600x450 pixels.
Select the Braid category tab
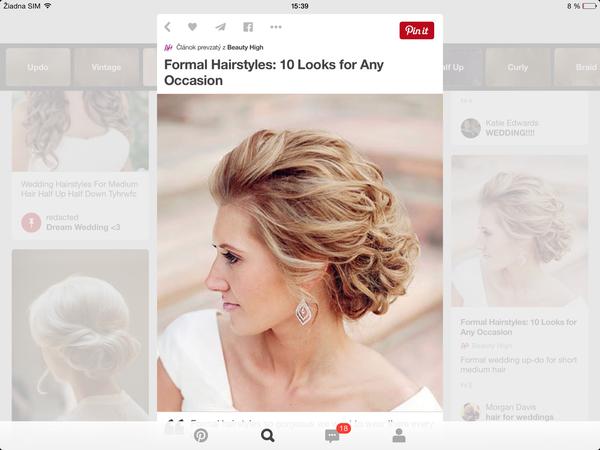(577, 67)
